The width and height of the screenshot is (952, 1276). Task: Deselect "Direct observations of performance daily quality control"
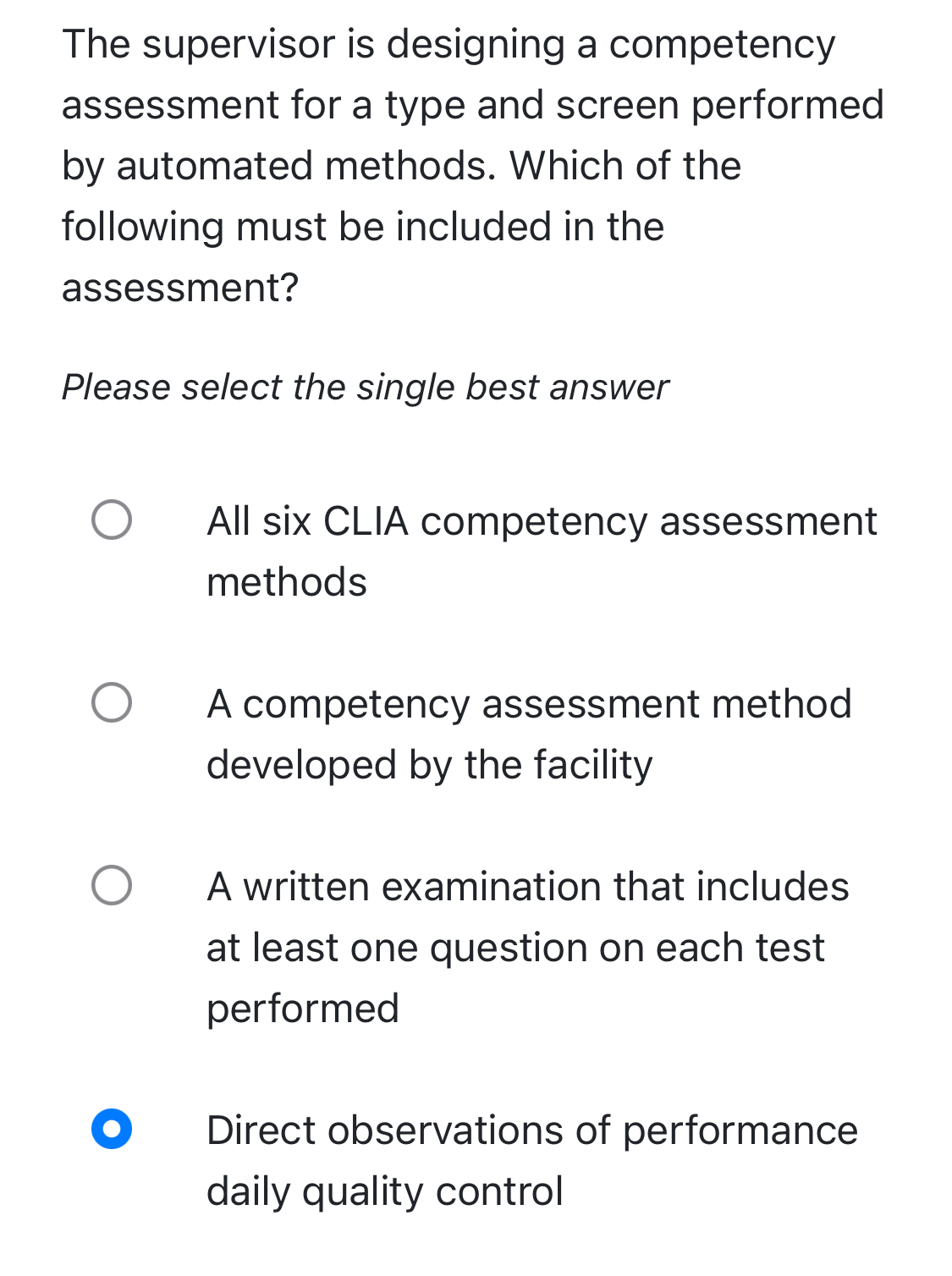point(112,1129)
